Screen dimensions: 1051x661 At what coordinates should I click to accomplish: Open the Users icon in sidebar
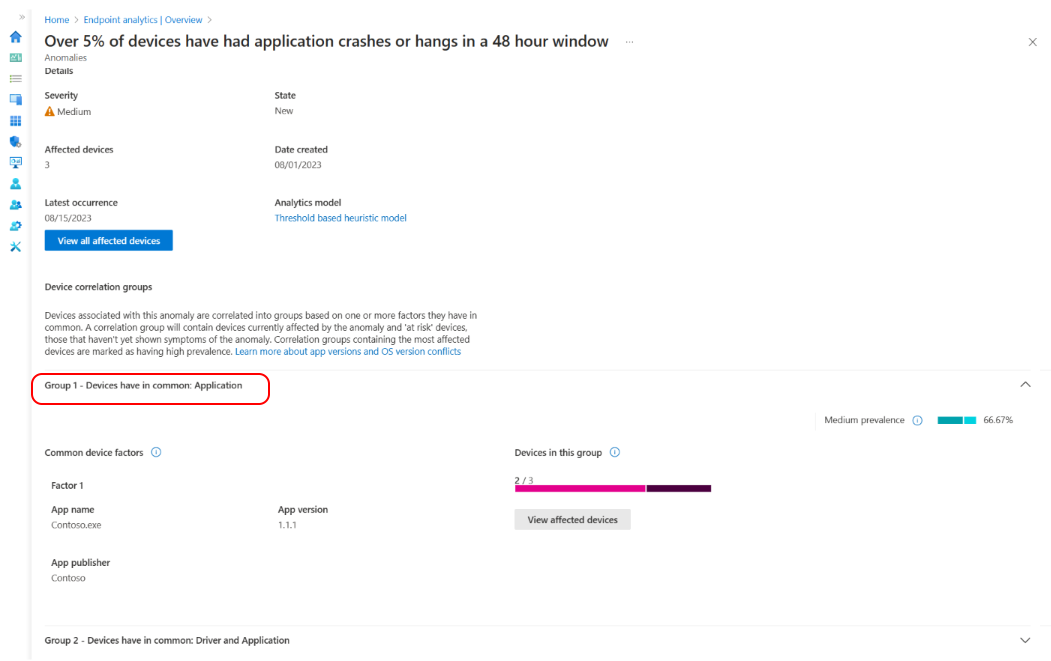(15, 184)
